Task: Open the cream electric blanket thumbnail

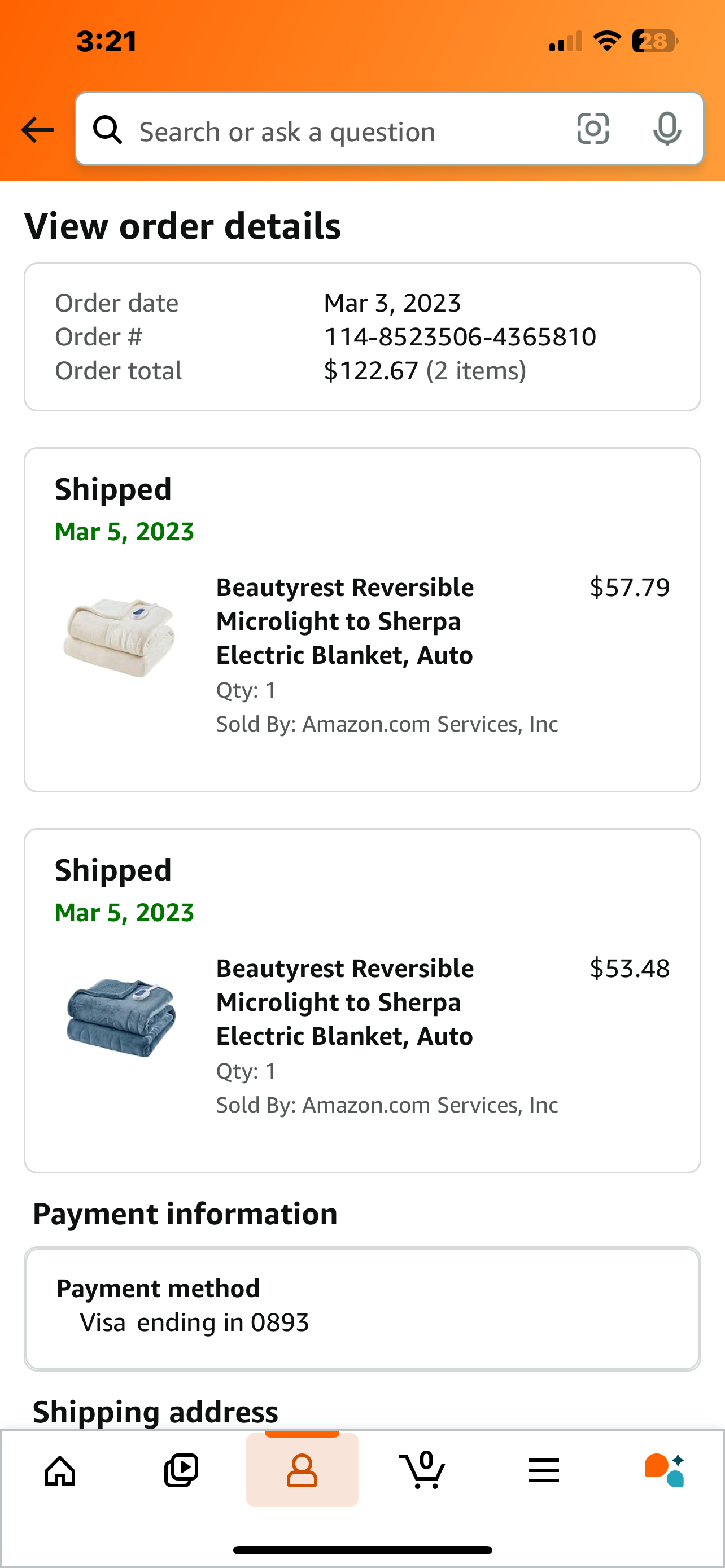Action: pos(120,637)
